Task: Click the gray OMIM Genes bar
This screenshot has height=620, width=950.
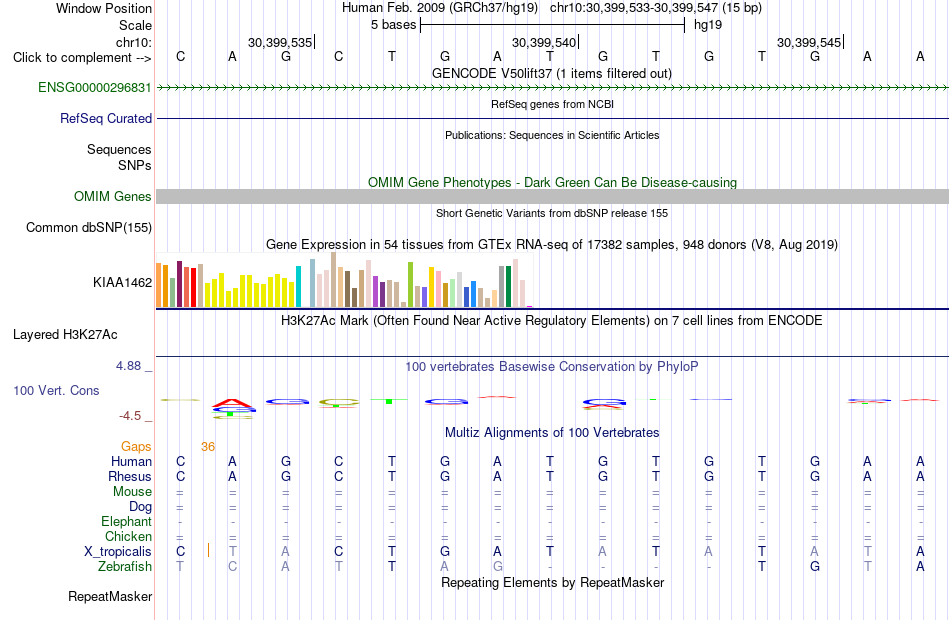Action: click(x=553, y=196)
